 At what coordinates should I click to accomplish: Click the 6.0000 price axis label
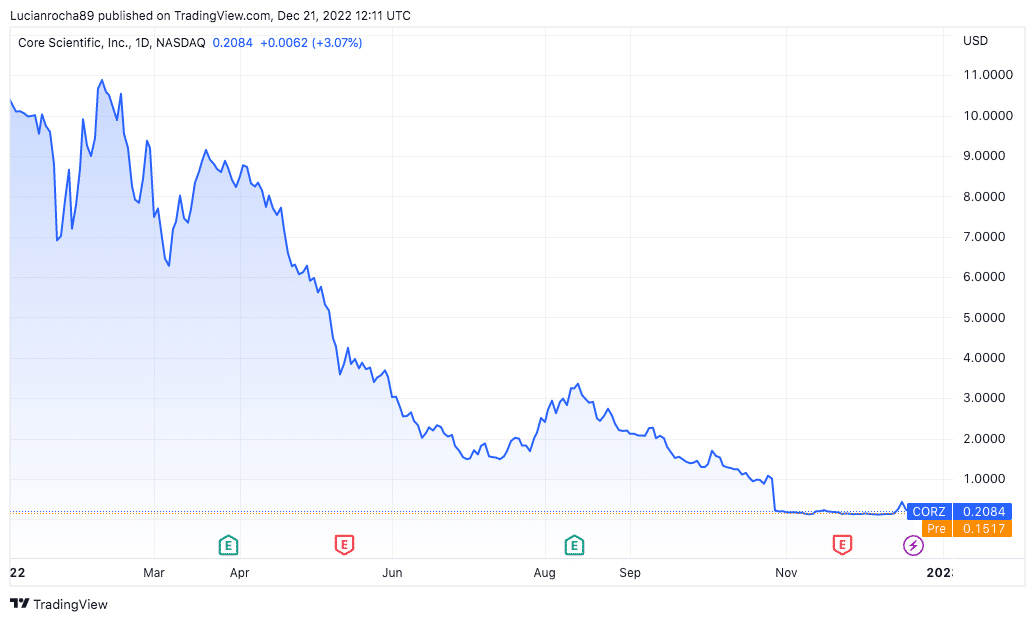[984, 277]
